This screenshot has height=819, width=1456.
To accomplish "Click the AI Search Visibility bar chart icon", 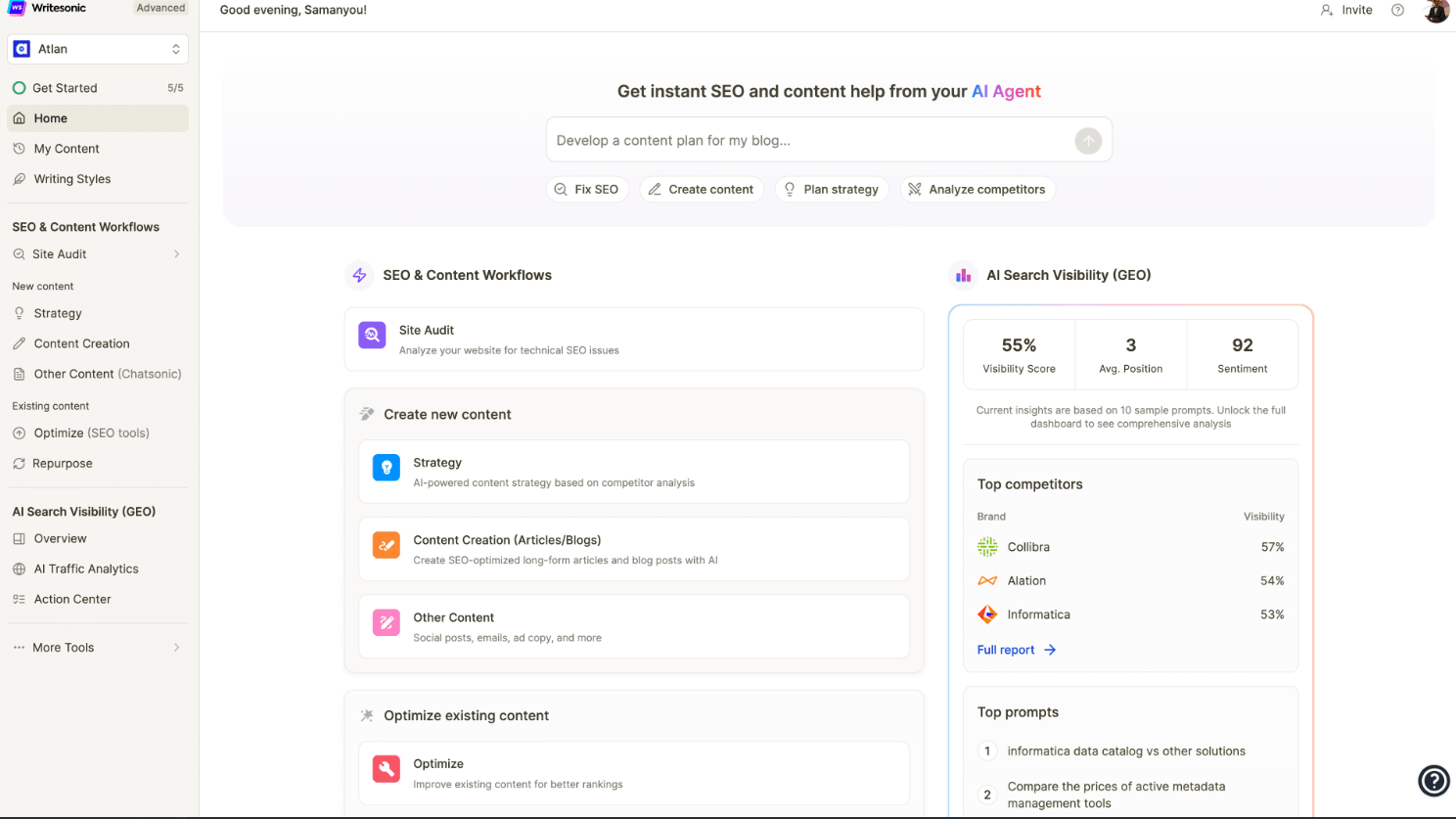I will (x=963, y=275).
